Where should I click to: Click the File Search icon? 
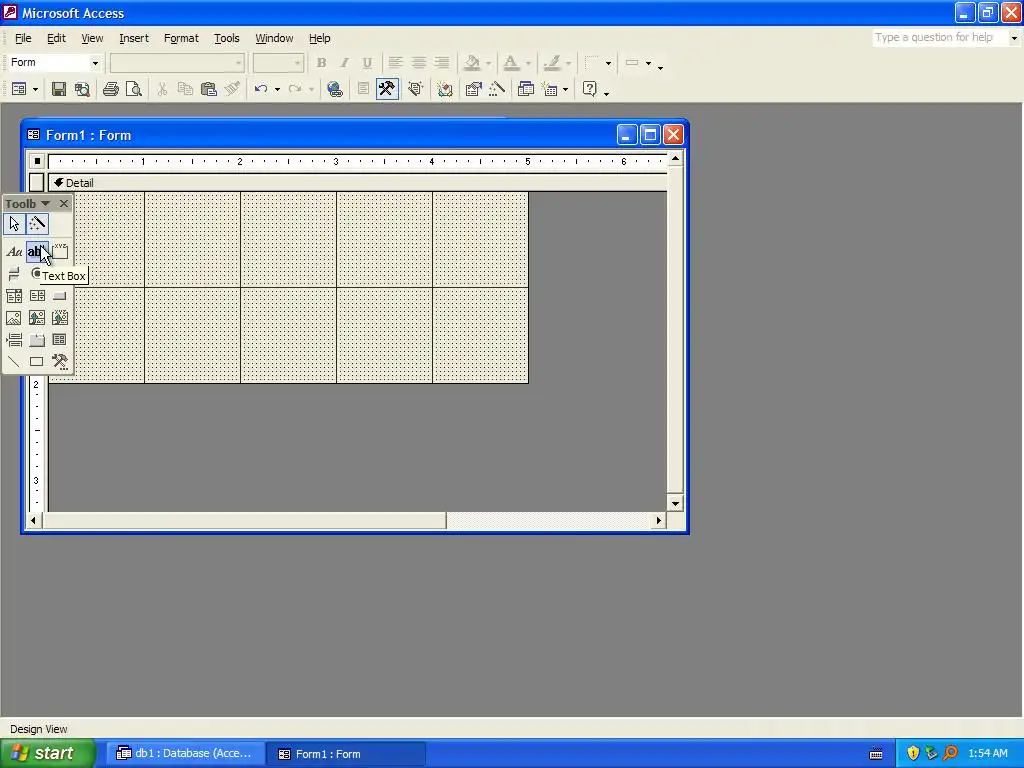pos(82,89)
